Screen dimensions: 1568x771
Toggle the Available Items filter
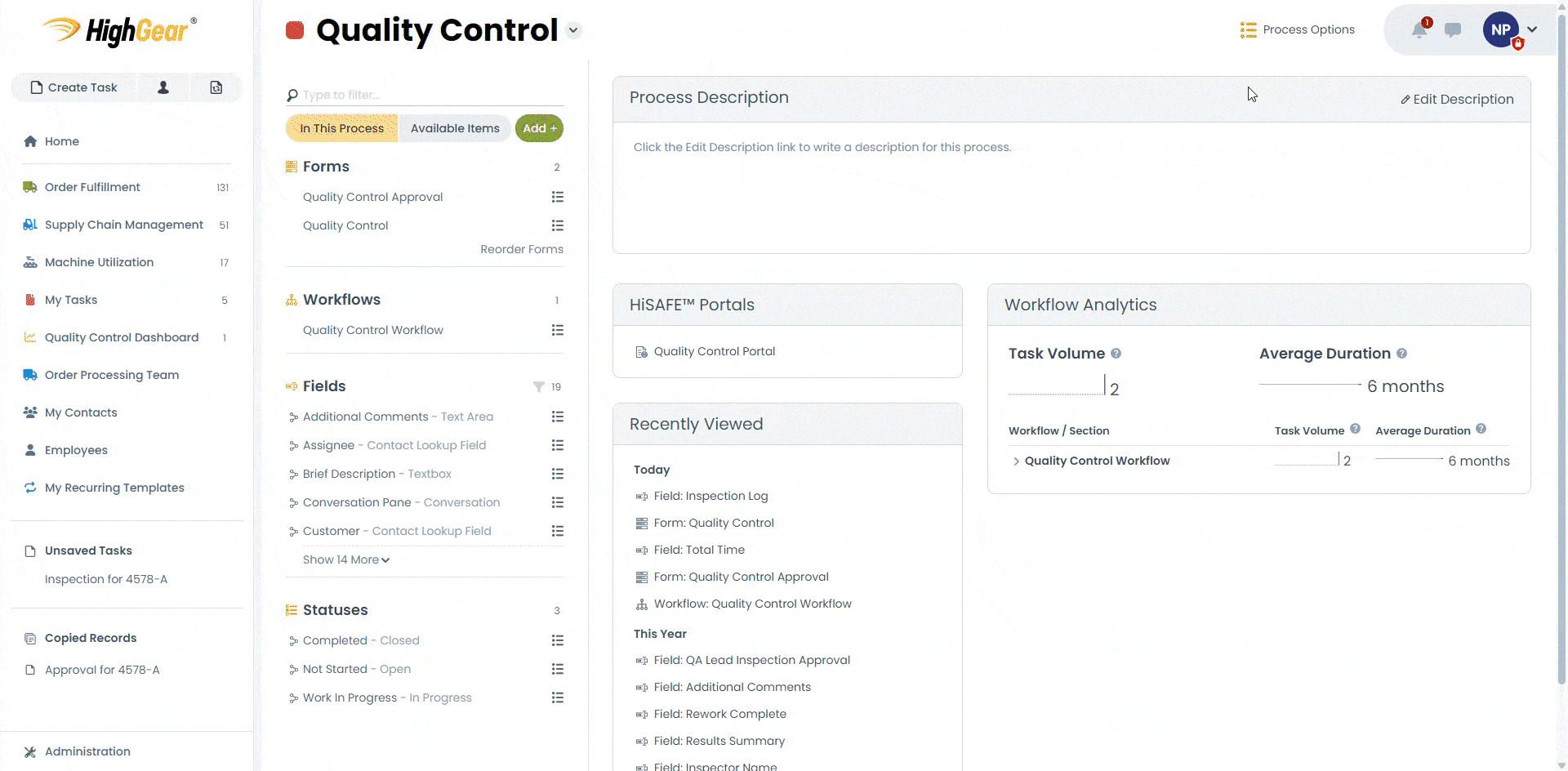click(x=455, y=128)
